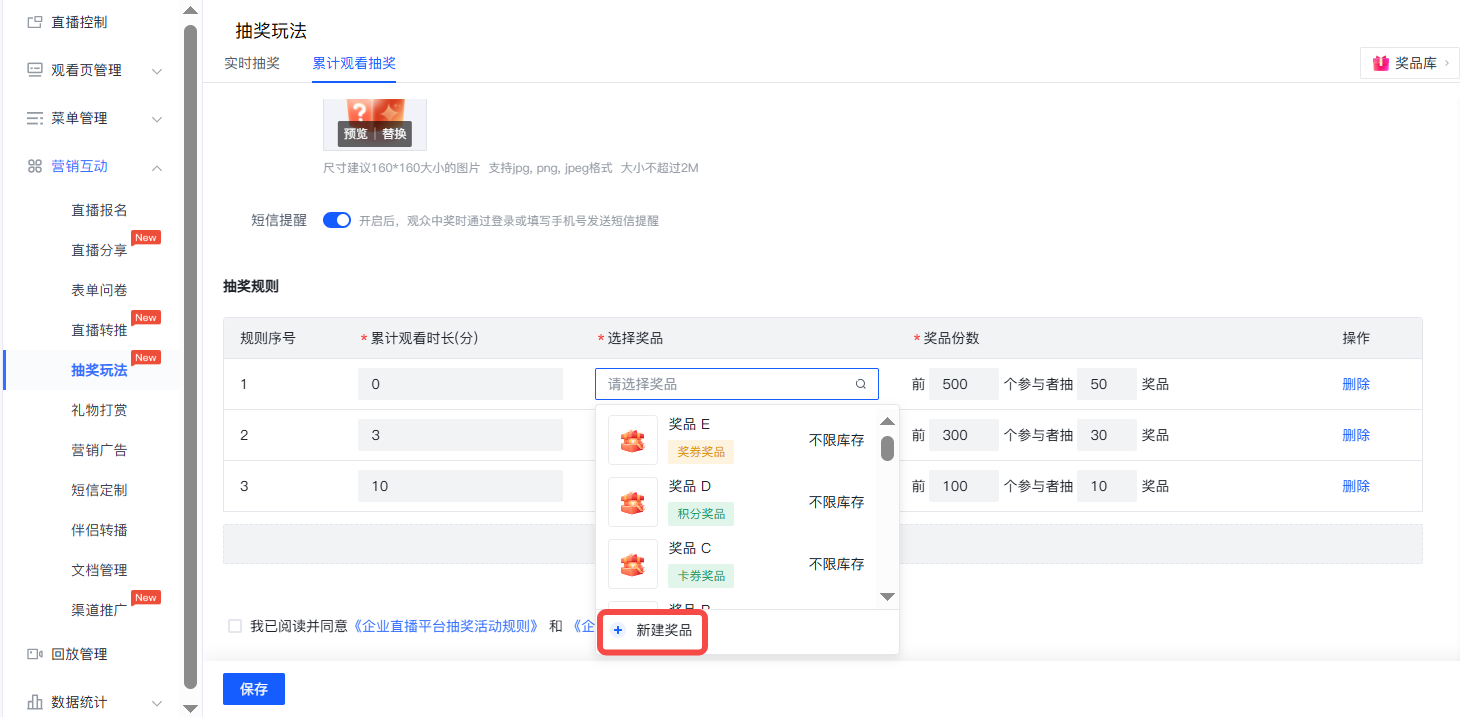Image resolution: width=1460 pixels, height=717 pixels.
Task: Check the 我已阅读并同意 agreement checkbox
Action: 235,626
